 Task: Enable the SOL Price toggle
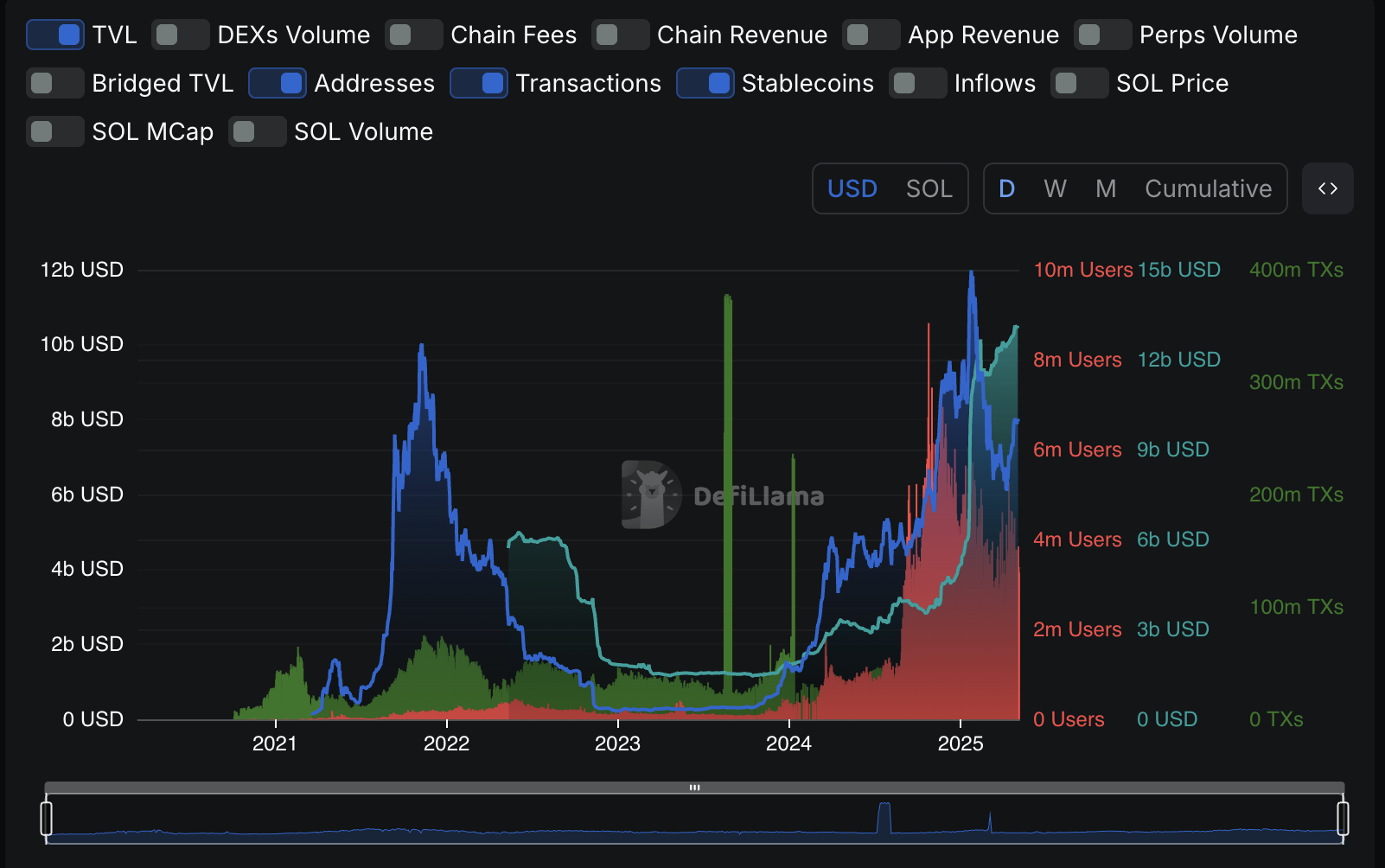click(1079, 83)
